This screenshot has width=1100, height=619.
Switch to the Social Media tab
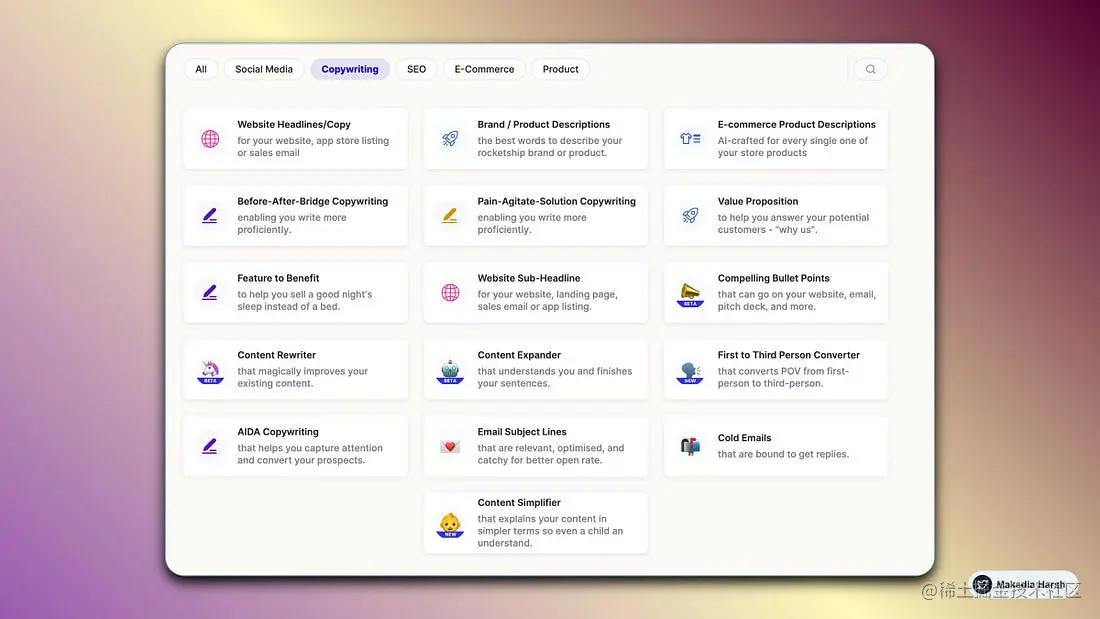[264, 69]
